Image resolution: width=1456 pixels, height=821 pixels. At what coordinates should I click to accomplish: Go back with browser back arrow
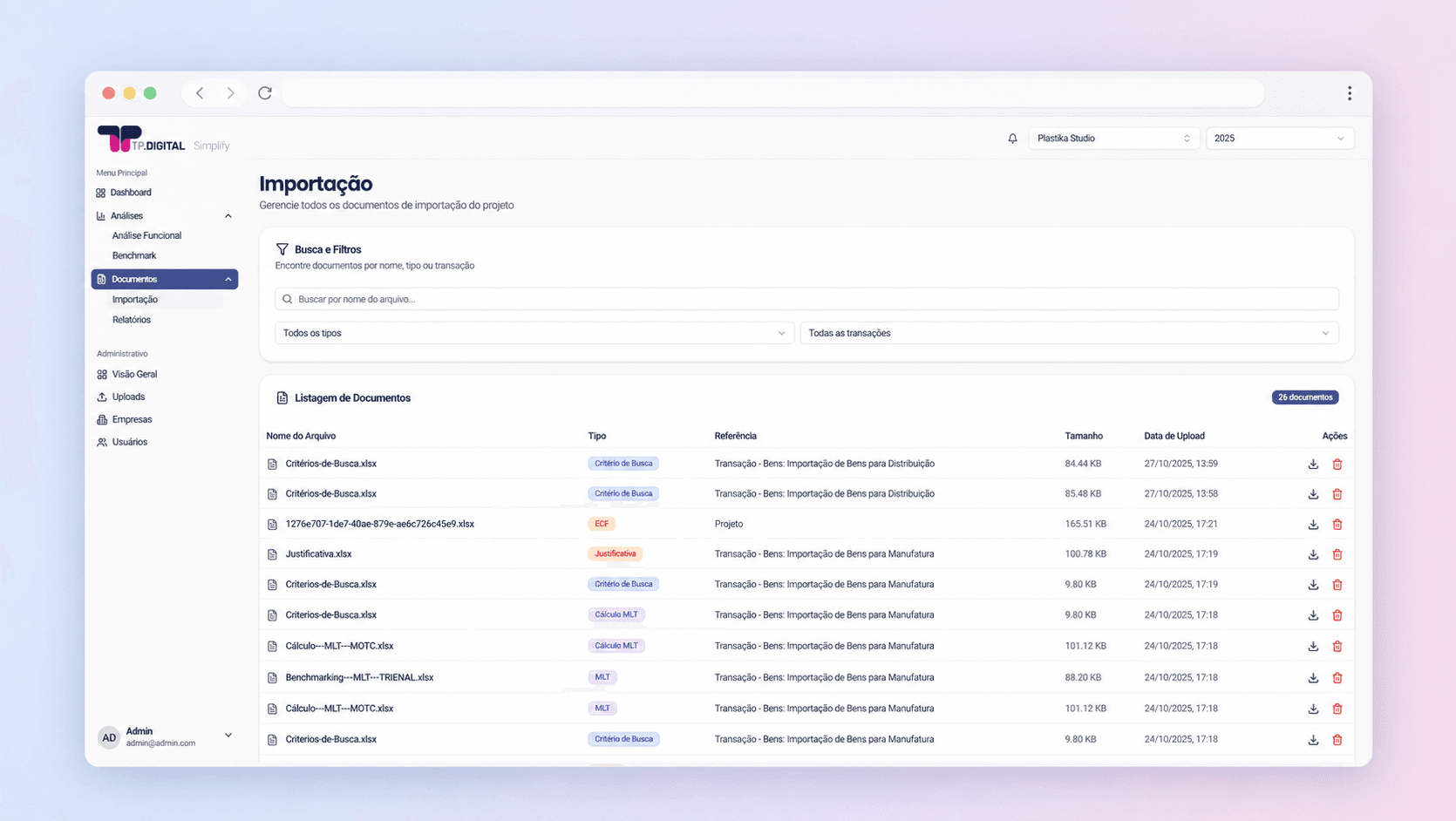(200, 93)
